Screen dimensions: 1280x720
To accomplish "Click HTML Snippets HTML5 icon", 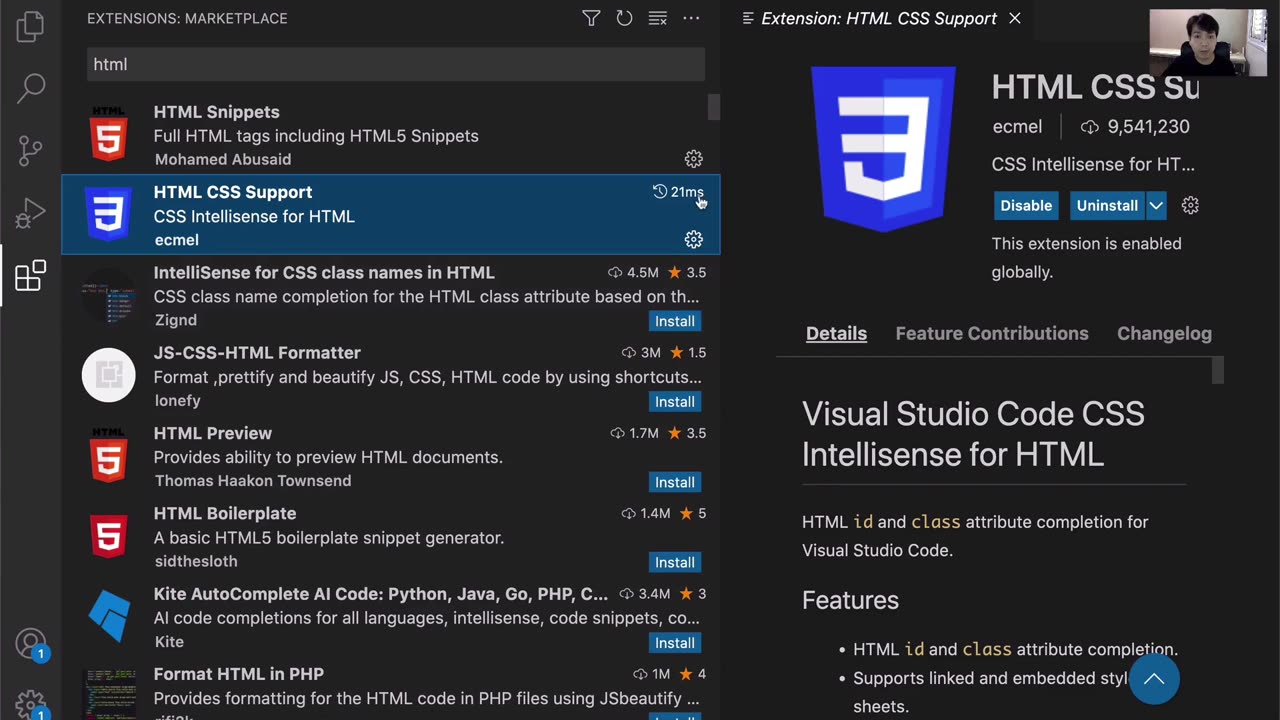I will point(108,133).
